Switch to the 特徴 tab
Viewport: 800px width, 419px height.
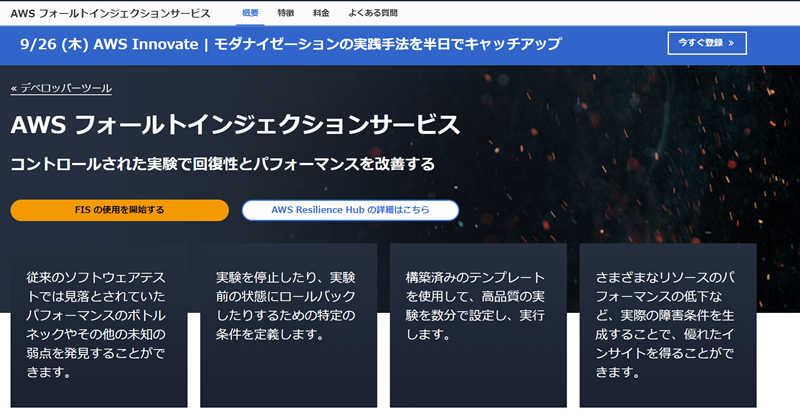click(286, 13)
